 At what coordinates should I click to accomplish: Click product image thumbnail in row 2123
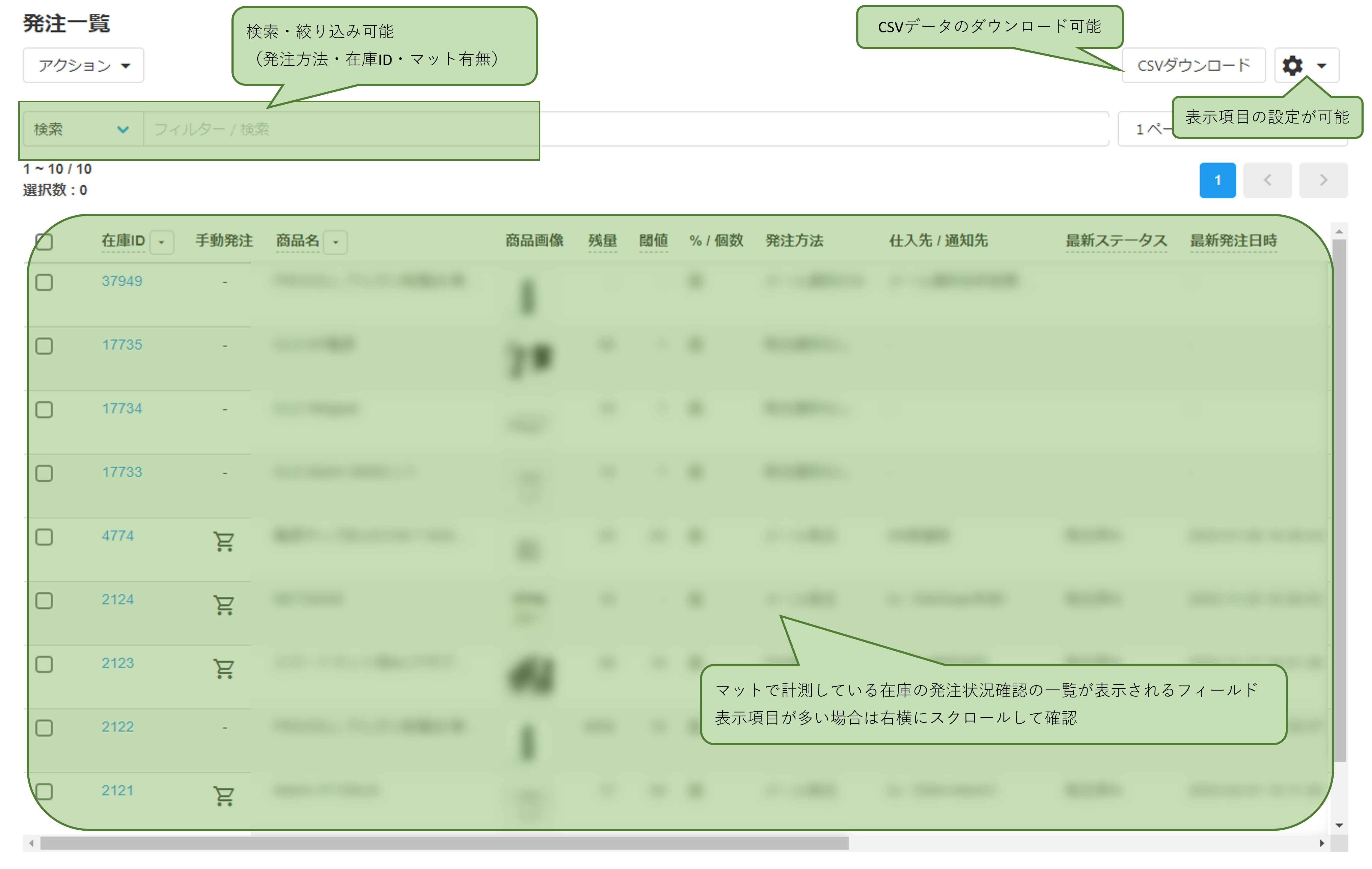(x=530, y=676)
